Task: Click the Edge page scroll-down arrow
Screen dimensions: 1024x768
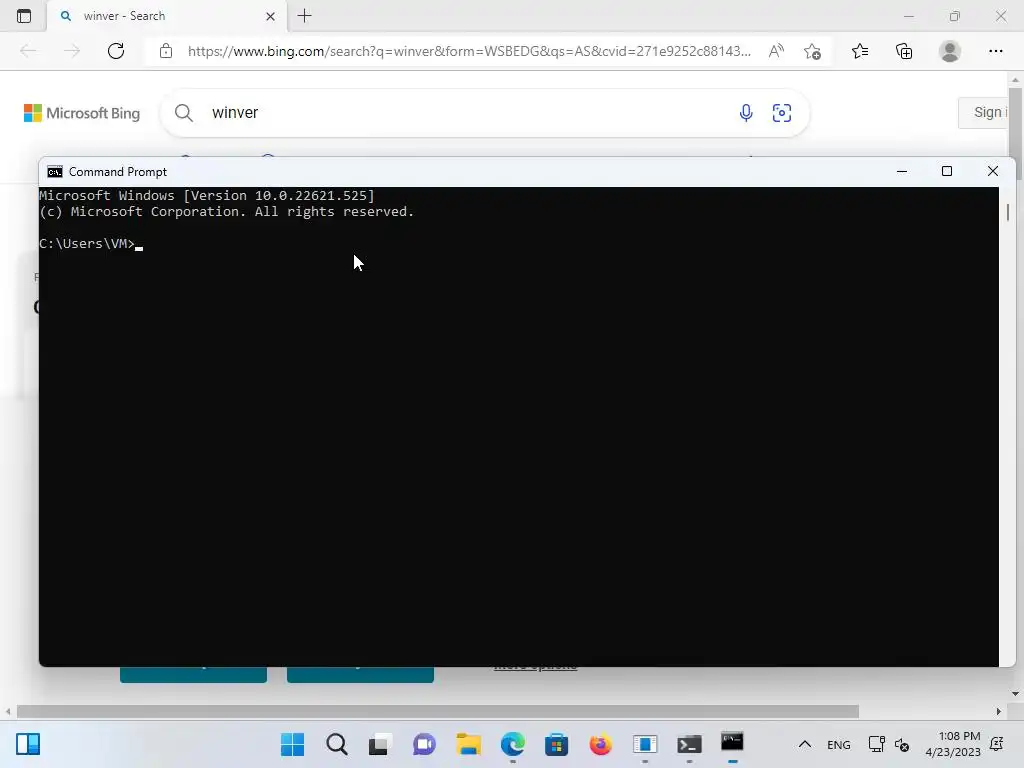Action: pos(1015,694)
